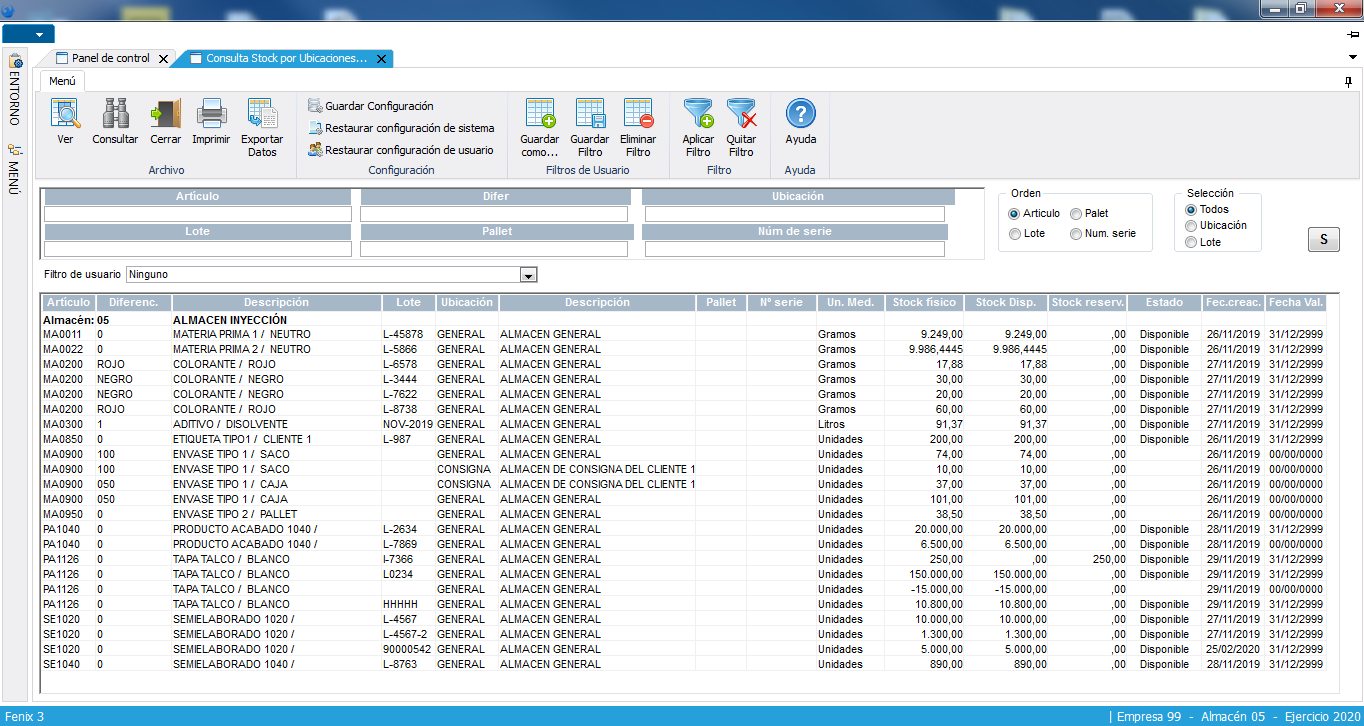1364x726 pixels.
Task: Remove filter with Quitar Filtro icon
Action: 741,115
